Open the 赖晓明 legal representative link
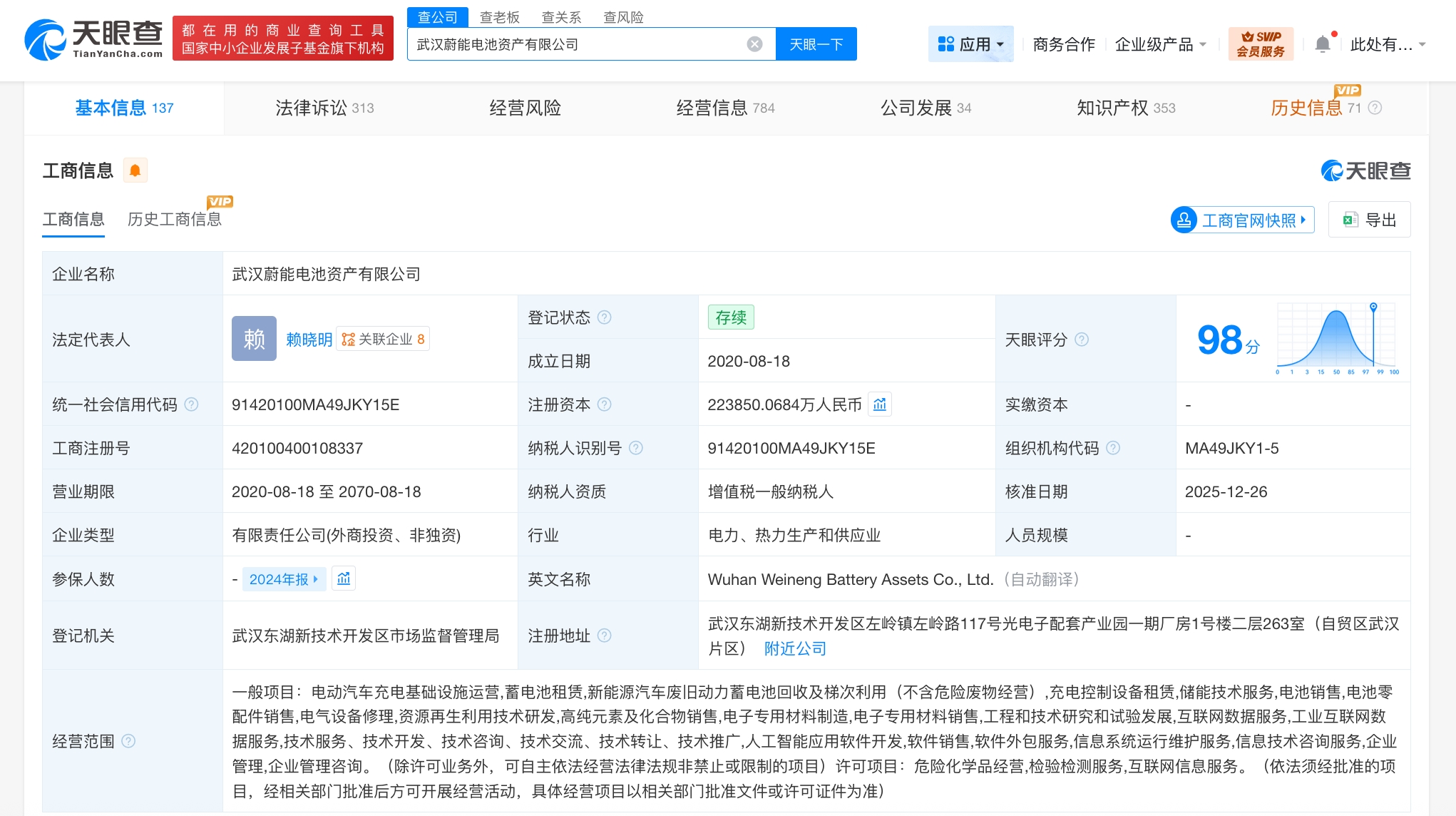 (309, 340)
